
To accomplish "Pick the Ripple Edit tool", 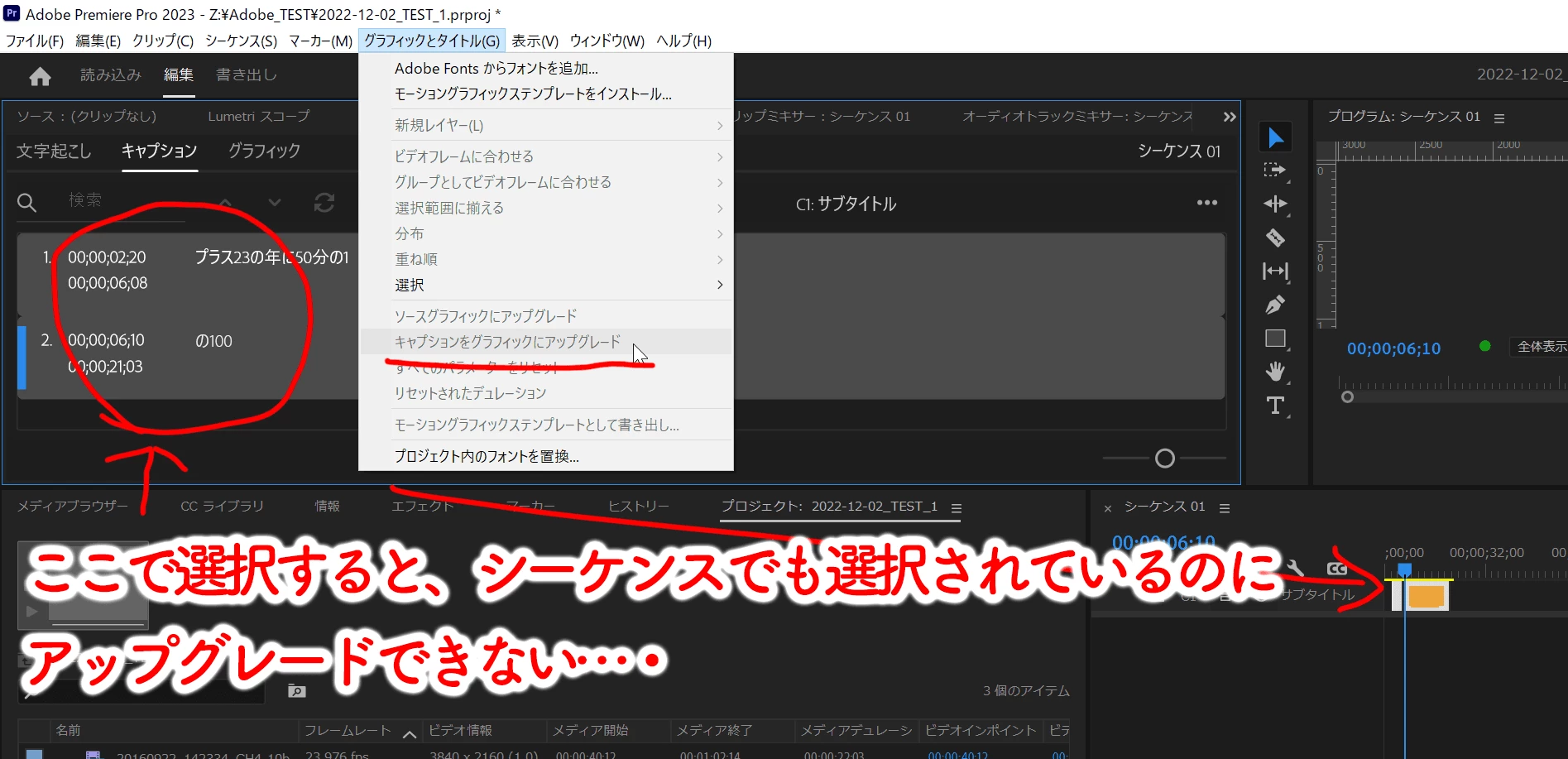I will [1275, 204].
